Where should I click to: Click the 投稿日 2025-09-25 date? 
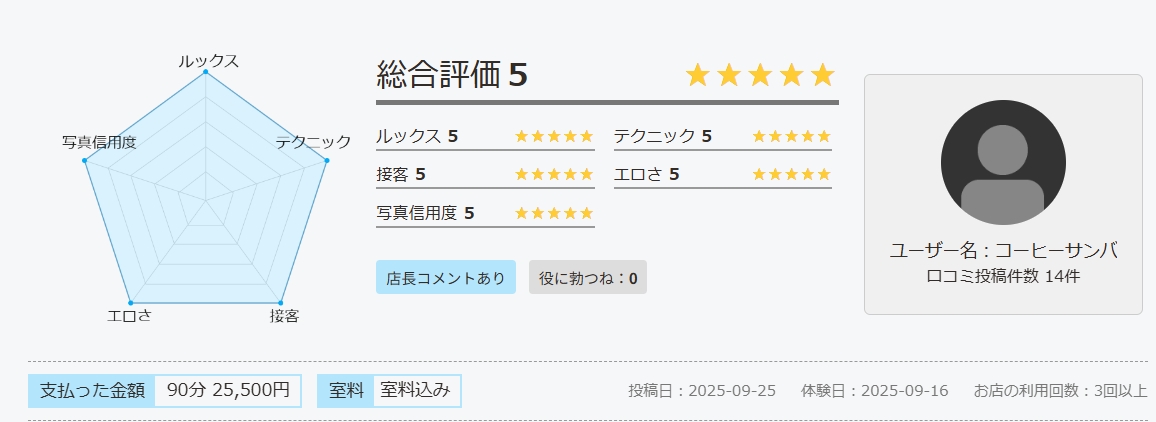[702, 390]
